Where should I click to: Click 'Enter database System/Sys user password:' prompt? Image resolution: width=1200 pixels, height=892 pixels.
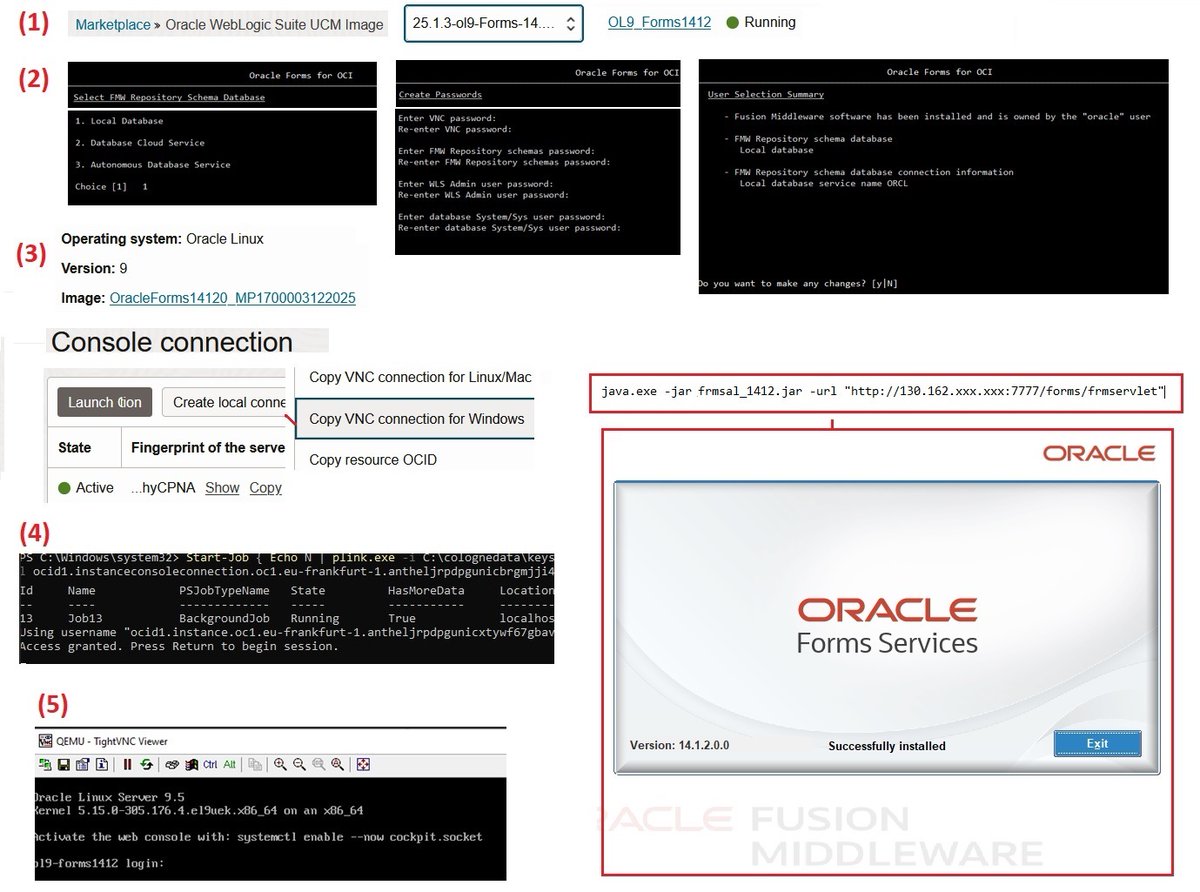coord(500,217)
